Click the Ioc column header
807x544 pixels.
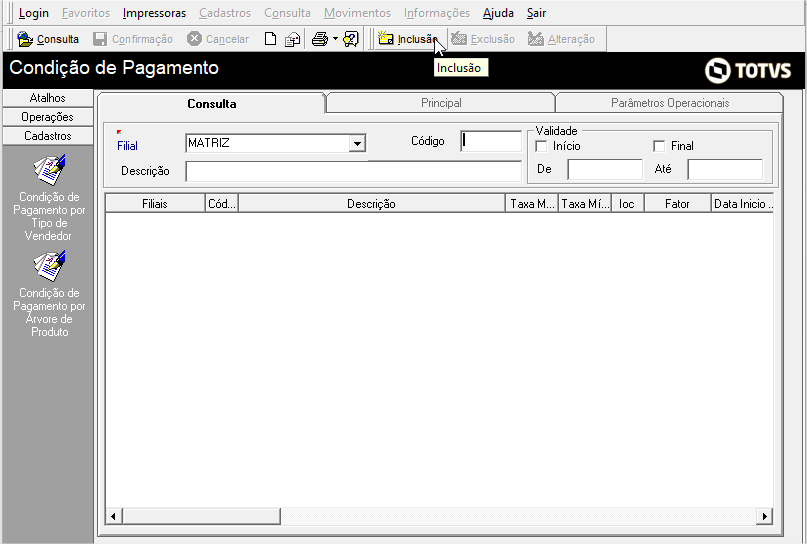pyautogui.click(x=627, y=204)
